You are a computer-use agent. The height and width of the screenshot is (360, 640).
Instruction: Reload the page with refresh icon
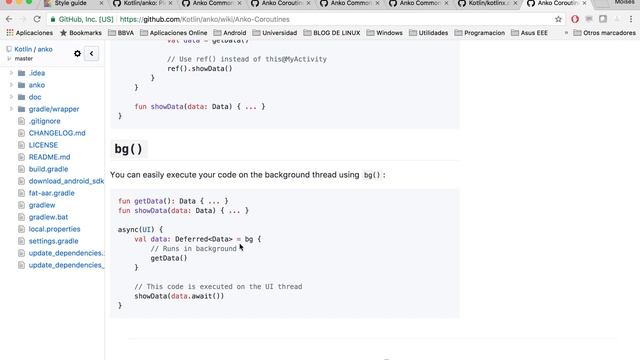click(x=37, y=19)
